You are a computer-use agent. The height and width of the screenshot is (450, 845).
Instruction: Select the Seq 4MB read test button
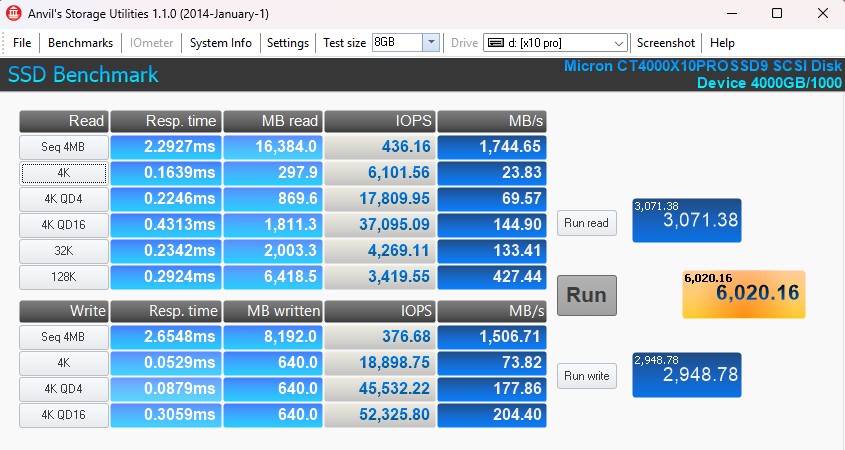pos(64,147)
